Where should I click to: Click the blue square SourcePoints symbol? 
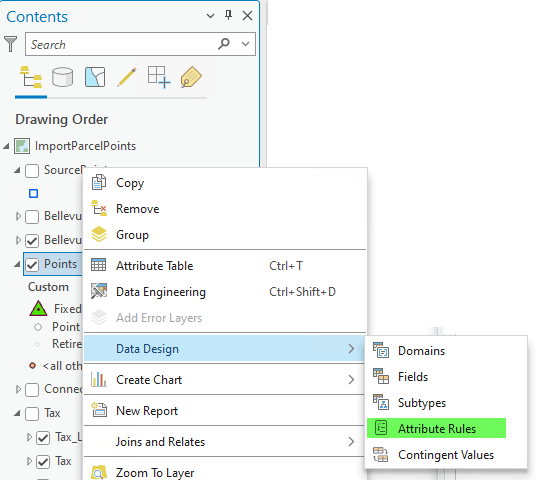click(x=34, y=194)
